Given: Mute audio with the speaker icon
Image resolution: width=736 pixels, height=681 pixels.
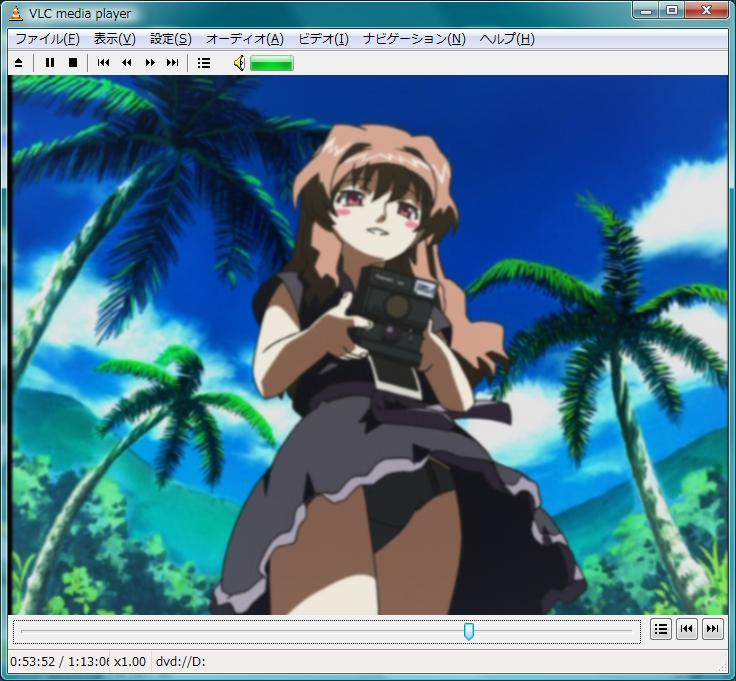Looking at the screenshot, I should 239,63.
